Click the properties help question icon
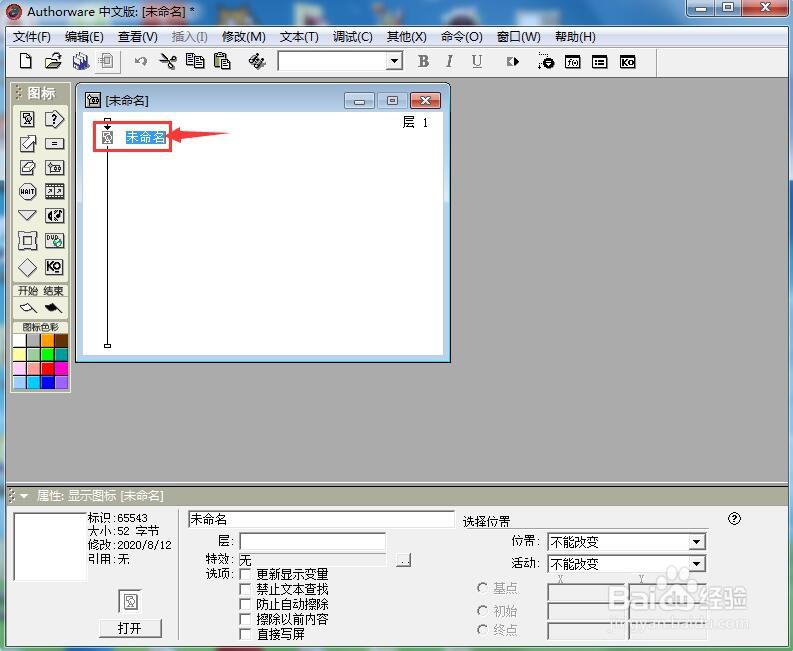Screen dimensions: 793x651 734,518
